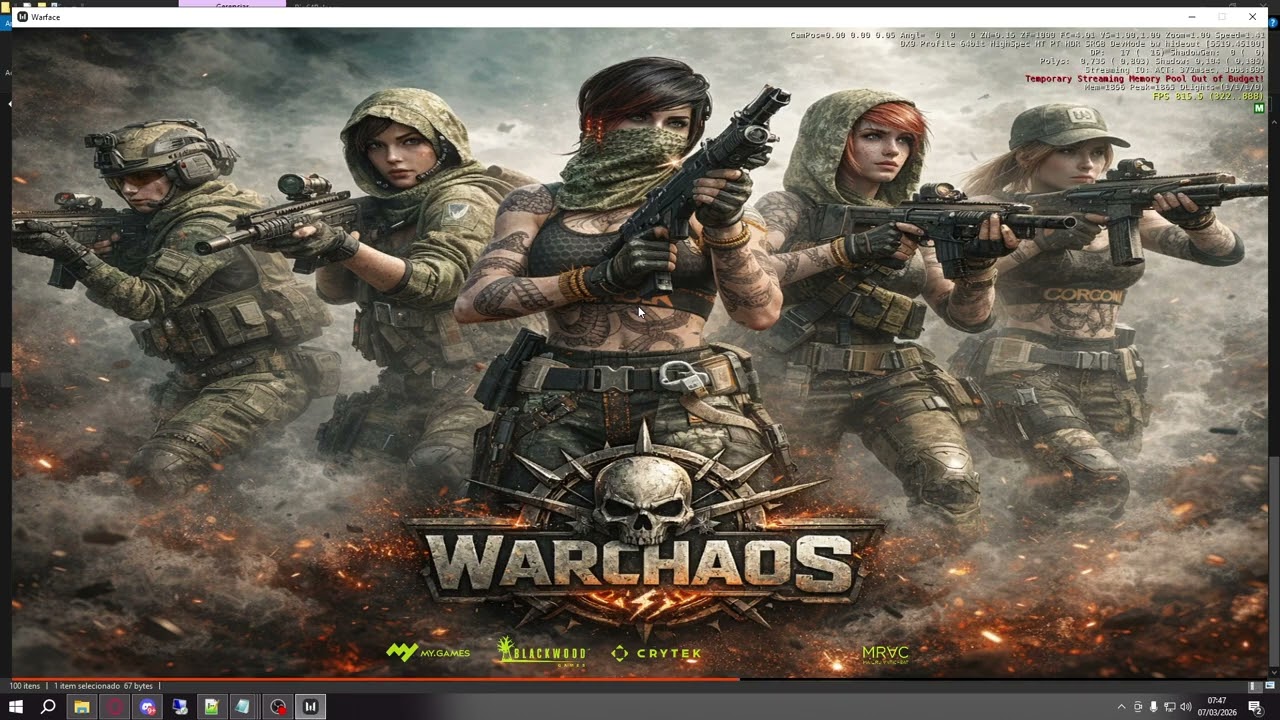The height and width of the screenshot is (720, 1280).
Task: Click '1 item selecionado 67 bytes' text
Action: [x=103, y=686]
